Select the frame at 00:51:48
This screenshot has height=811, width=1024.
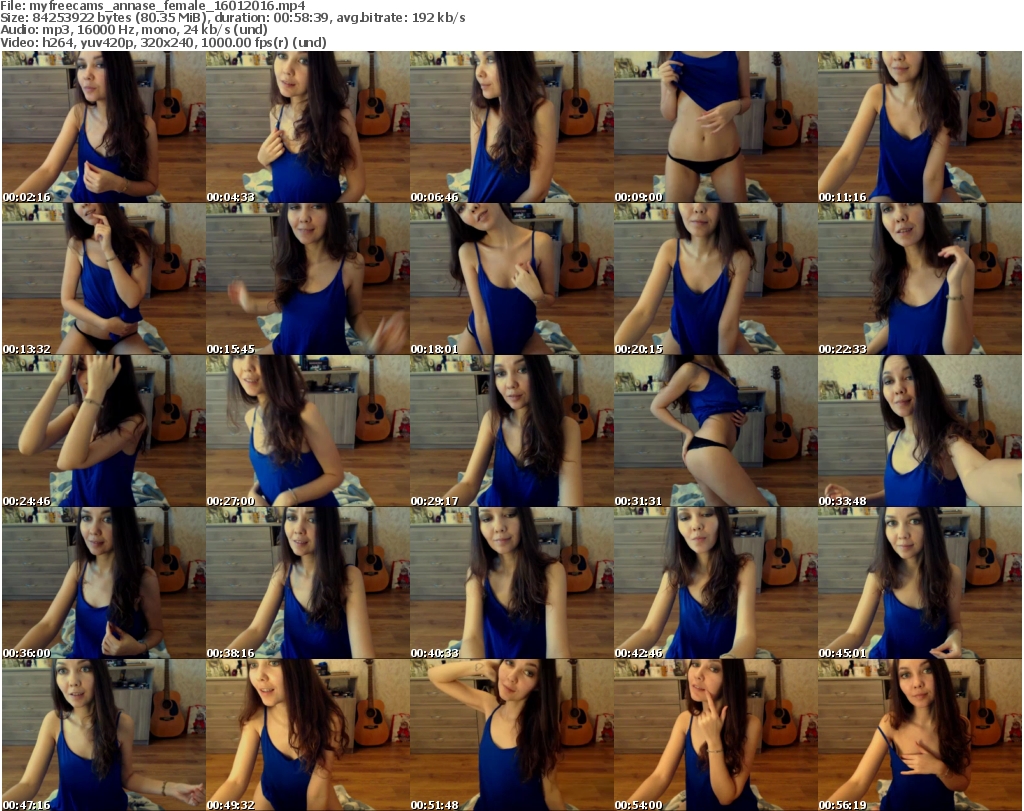coord(511,735)
